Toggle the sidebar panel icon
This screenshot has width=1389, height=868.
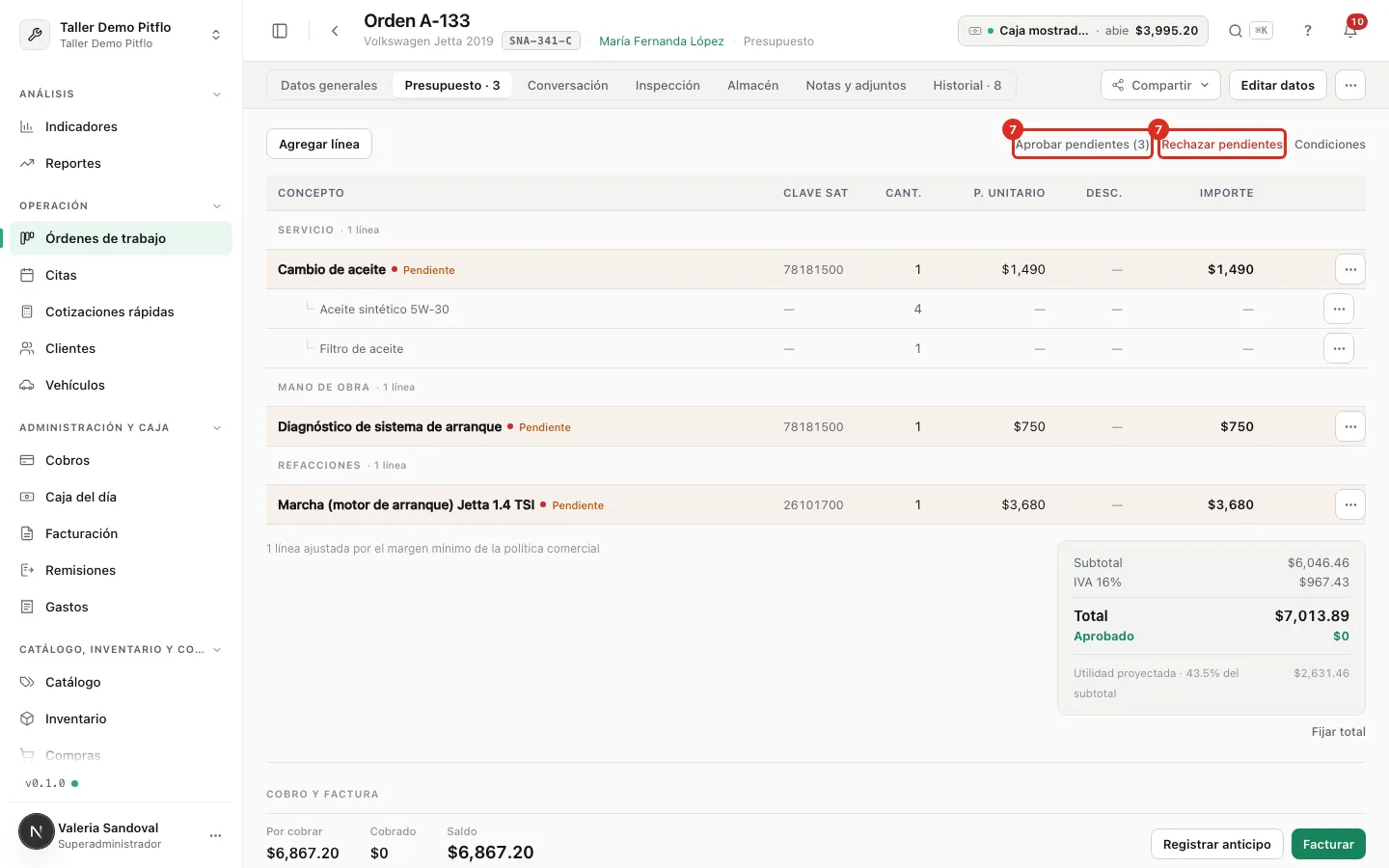point(280,31)
